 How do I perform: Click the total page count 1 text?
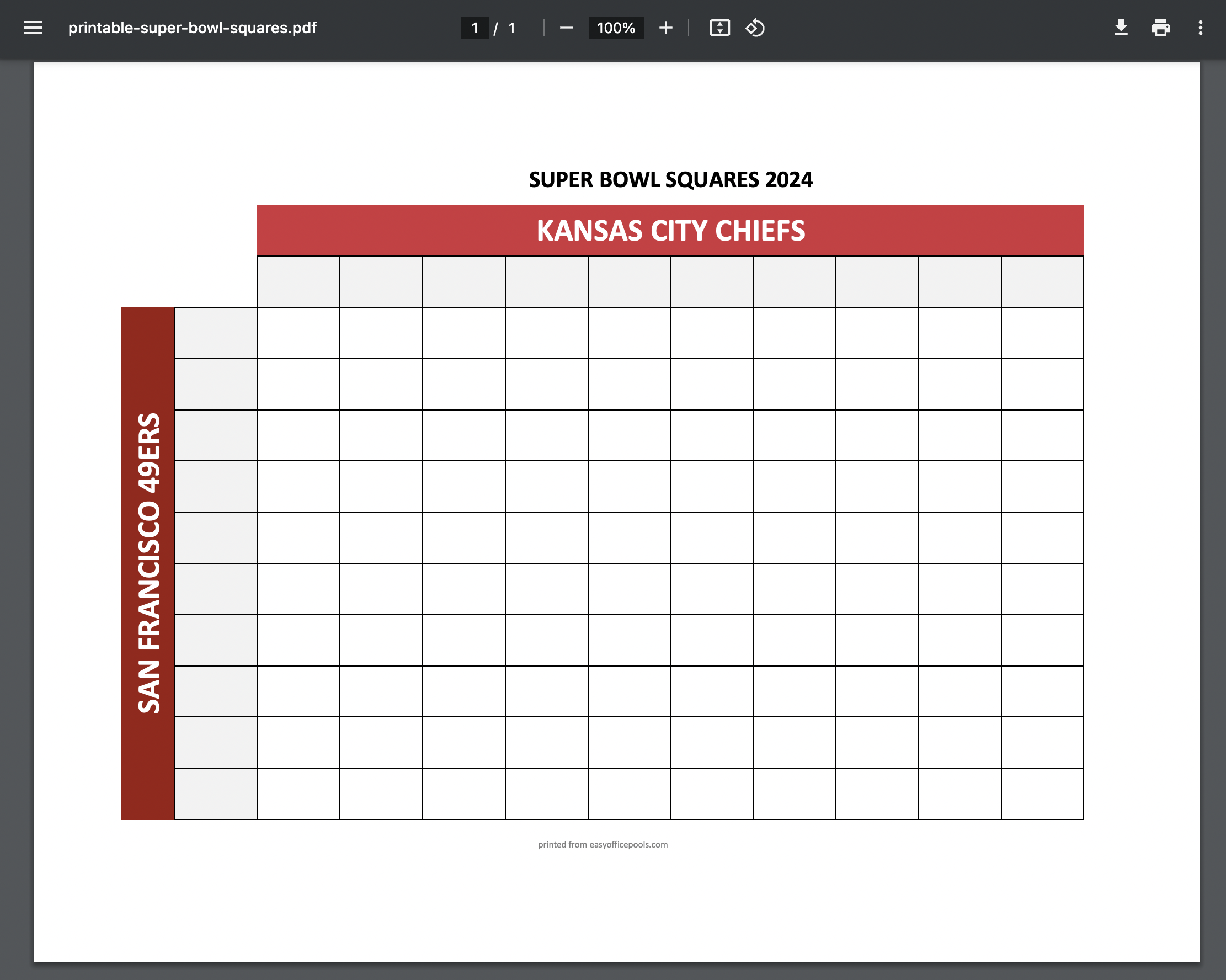tap(512, 28)
